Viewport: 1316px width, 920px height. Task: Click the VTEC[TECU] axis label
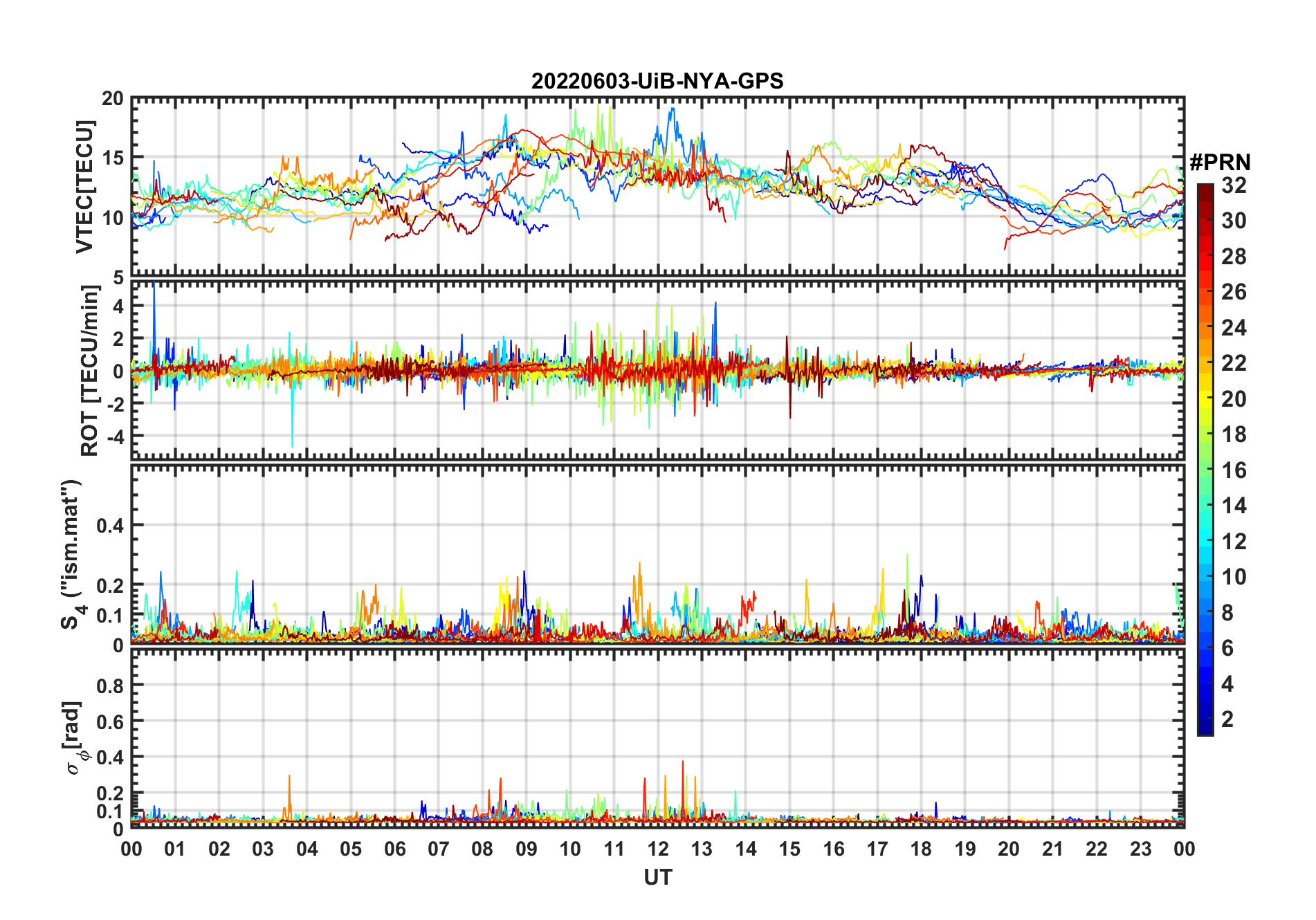[84, 187]
